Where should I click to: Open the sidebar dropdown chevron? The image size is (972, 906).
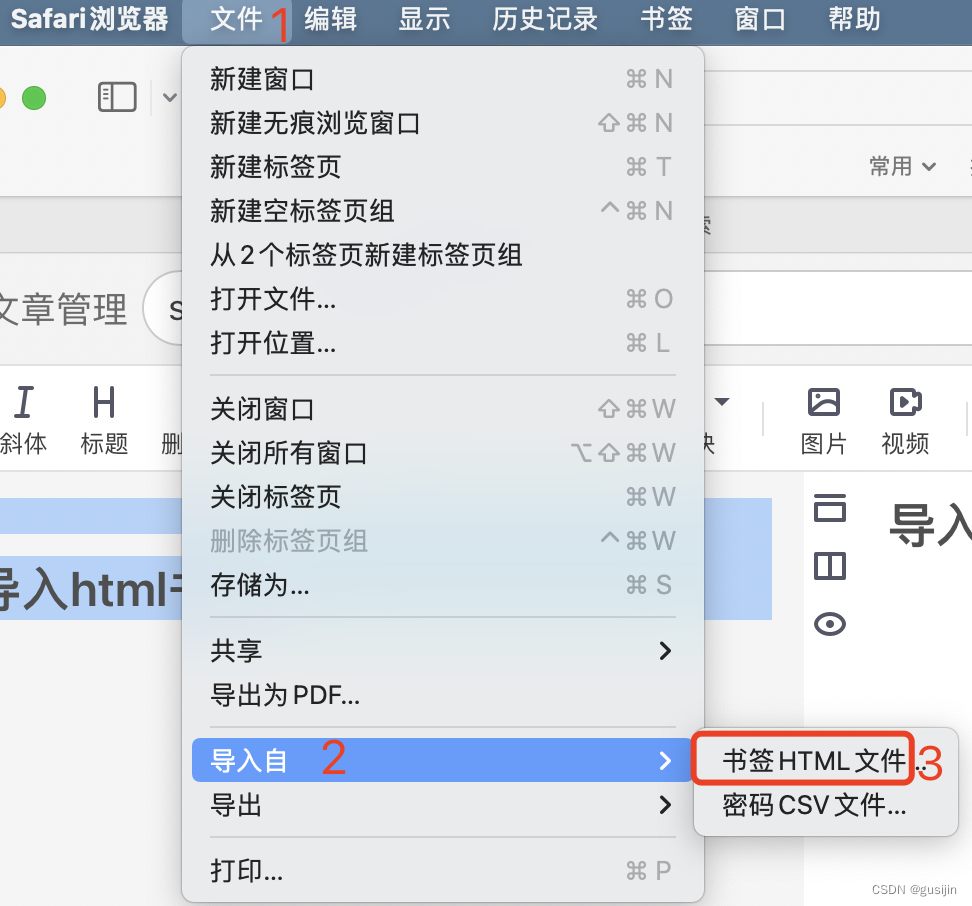170,97
